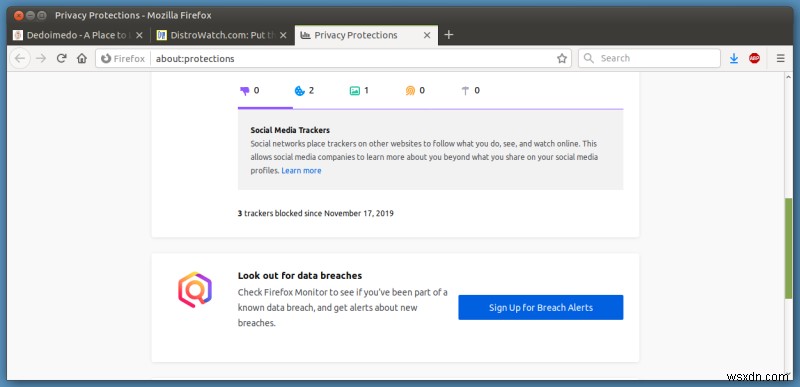Open the home page
The width and height of the screenshot is (800, 387).
click(x=82, y=59)
